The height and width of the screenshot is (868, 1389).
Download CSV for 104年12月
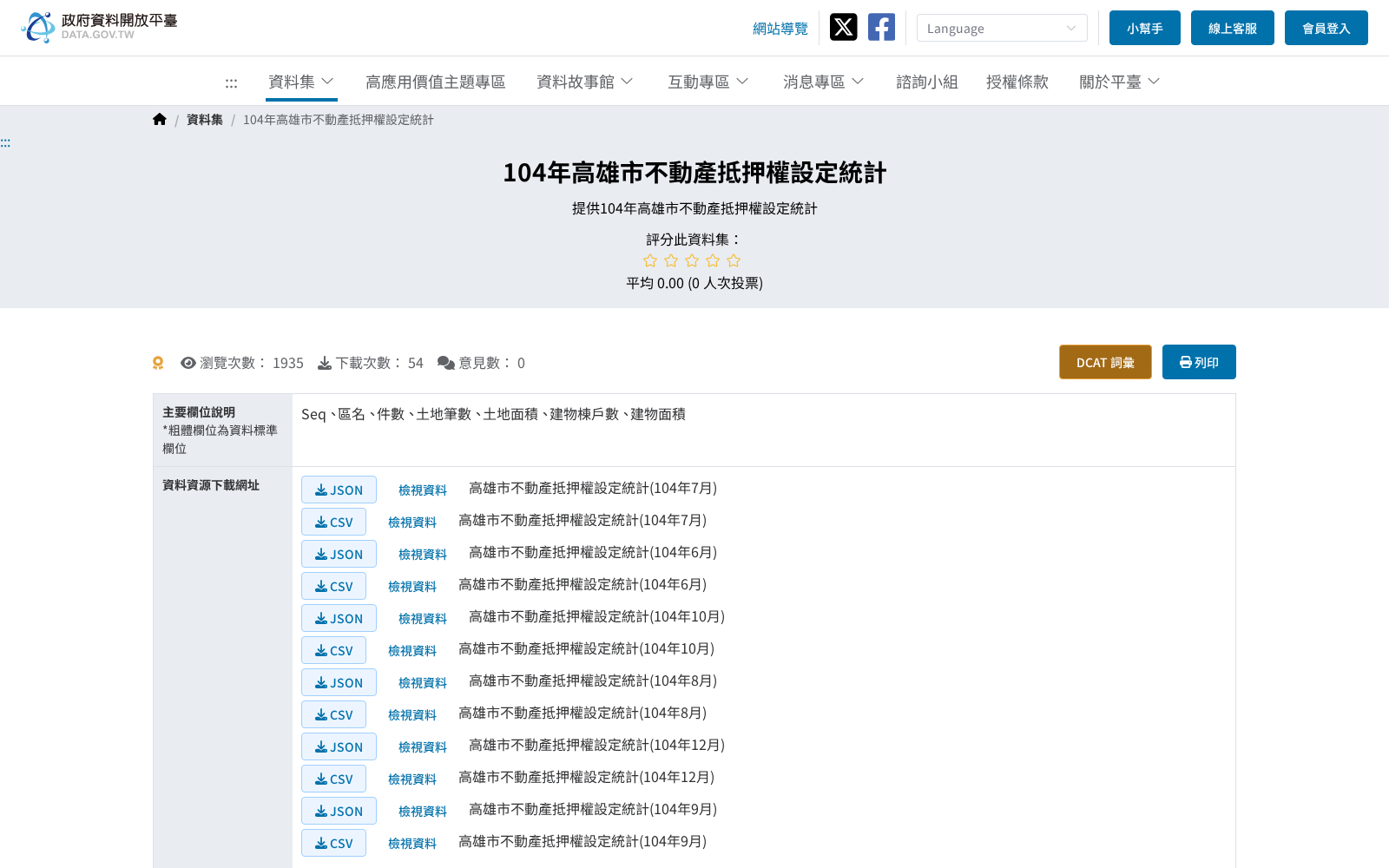click(333, 779)
